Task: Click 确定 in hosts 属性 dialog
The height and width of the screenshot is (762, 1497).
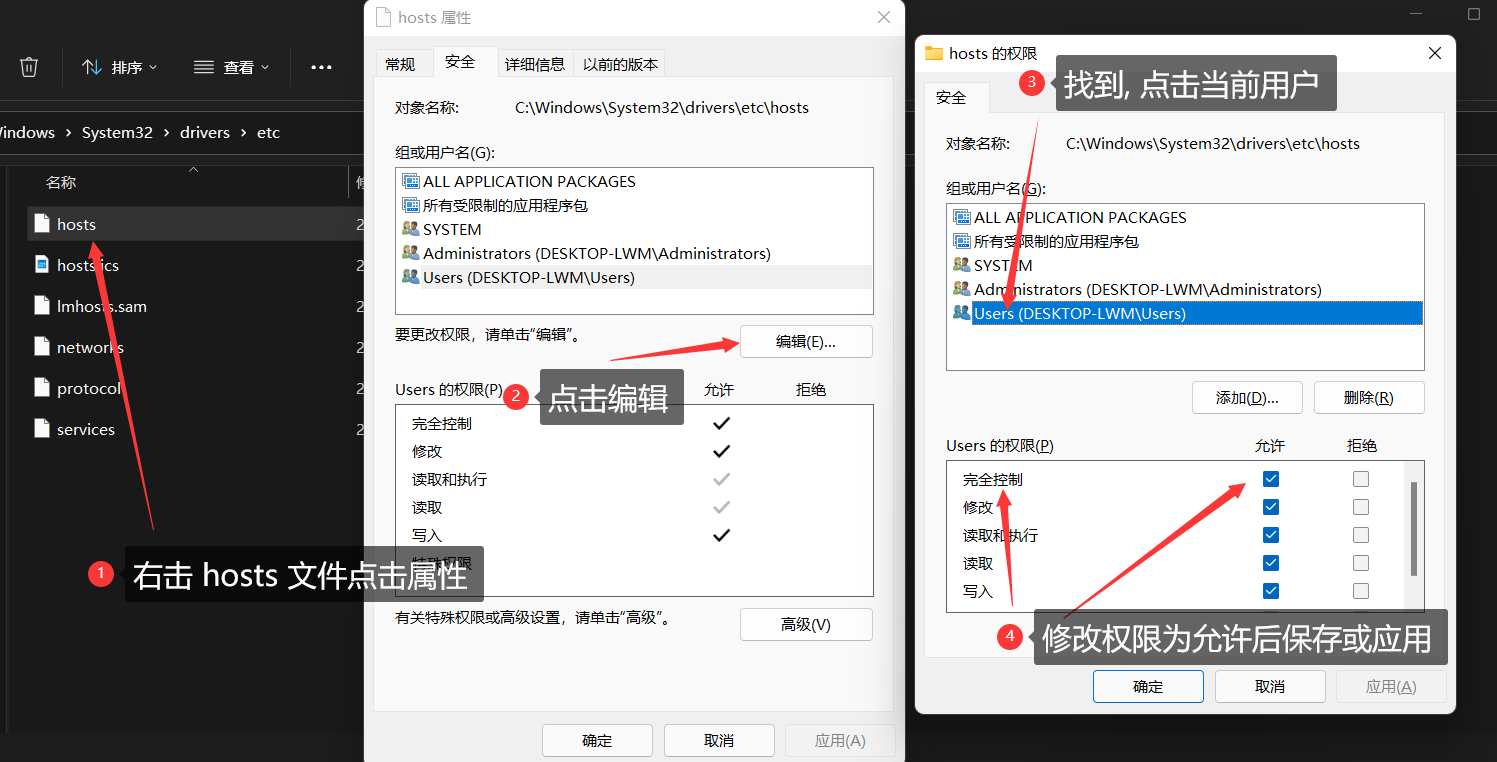Action: pyautogui.click(x=597, y=740)
